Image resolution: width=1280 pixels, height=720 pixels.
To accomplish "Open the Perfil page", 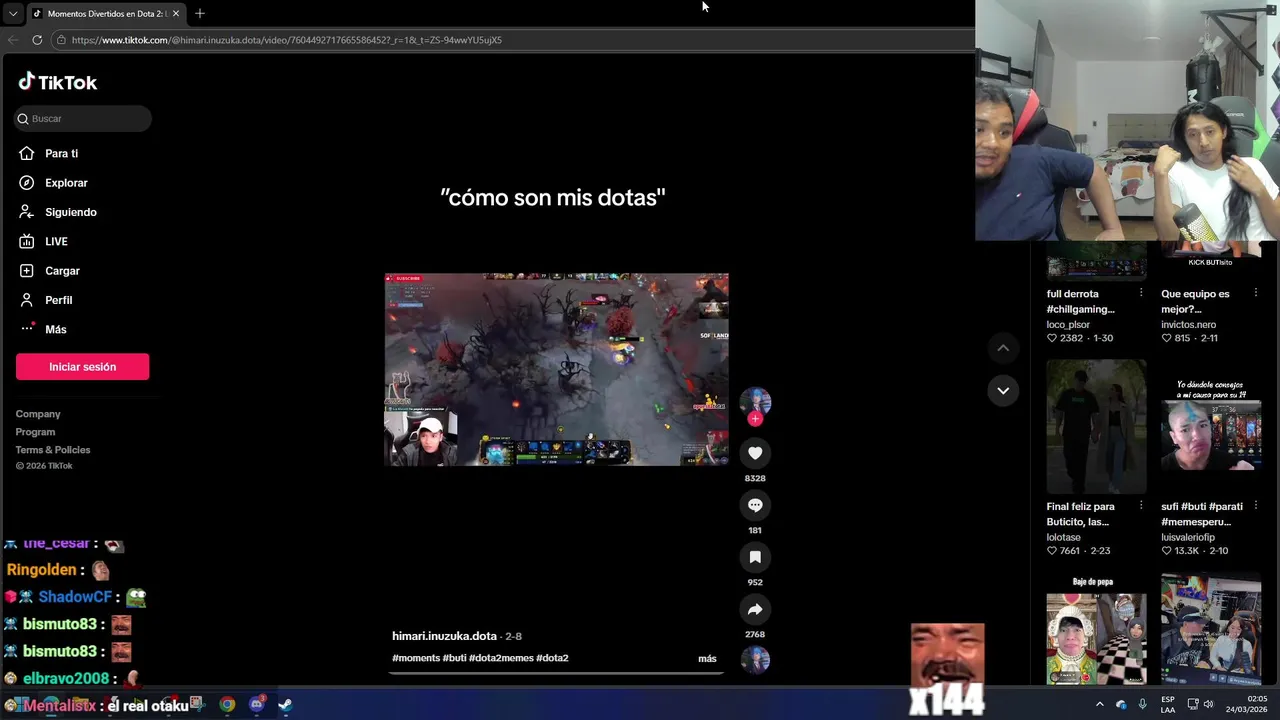I will [x=58, y=300].
